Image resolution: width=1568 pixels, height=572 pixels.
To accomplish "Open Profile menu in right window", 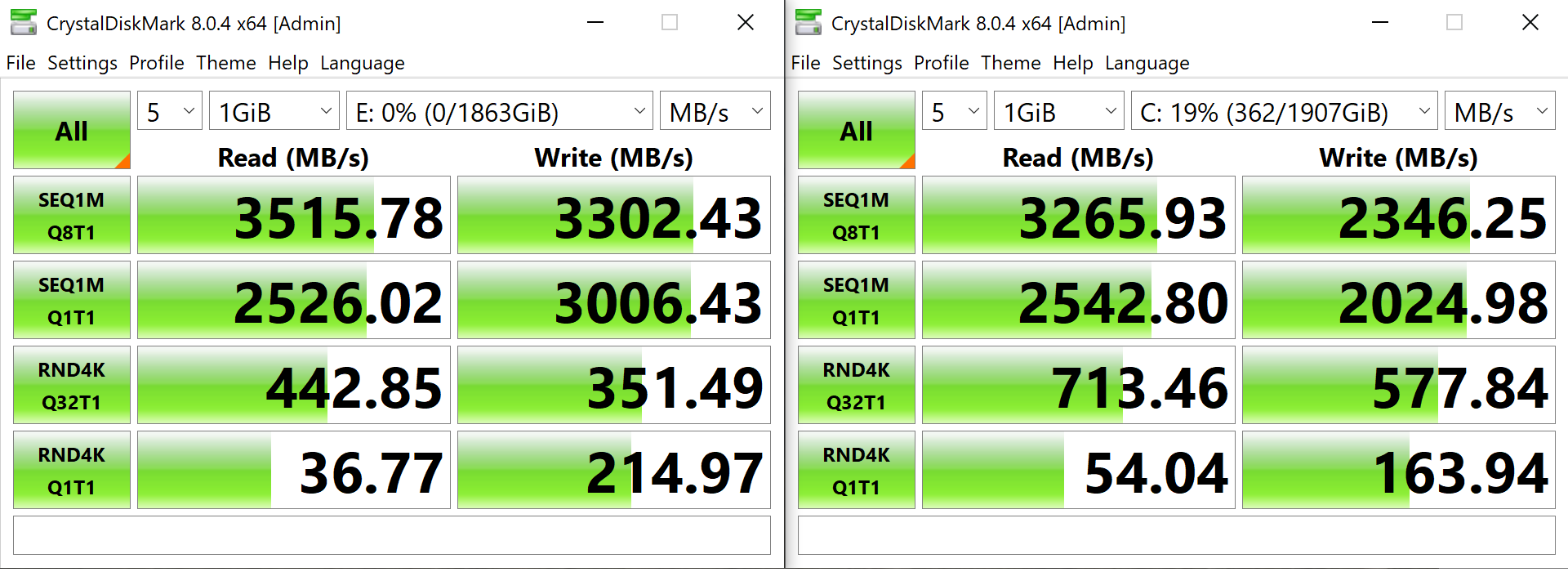I will pyautogui.click(x=942, y=63).
